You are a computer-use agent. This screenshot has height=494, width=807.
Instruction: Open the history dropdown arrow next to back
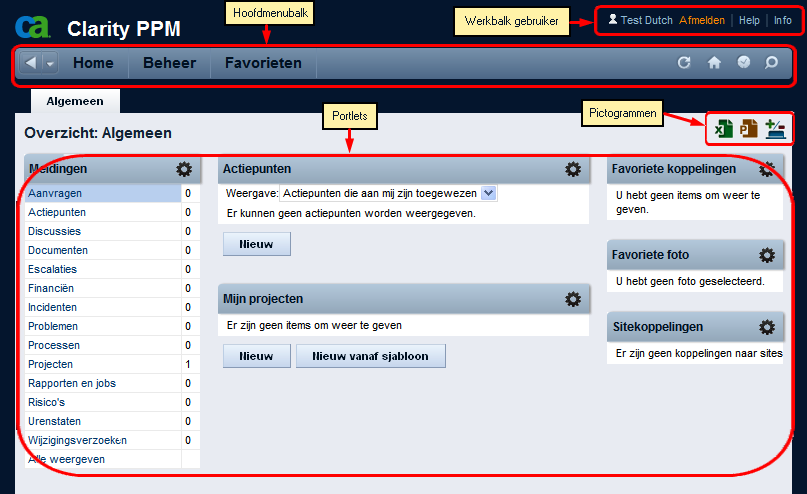[x=50, y=63]
